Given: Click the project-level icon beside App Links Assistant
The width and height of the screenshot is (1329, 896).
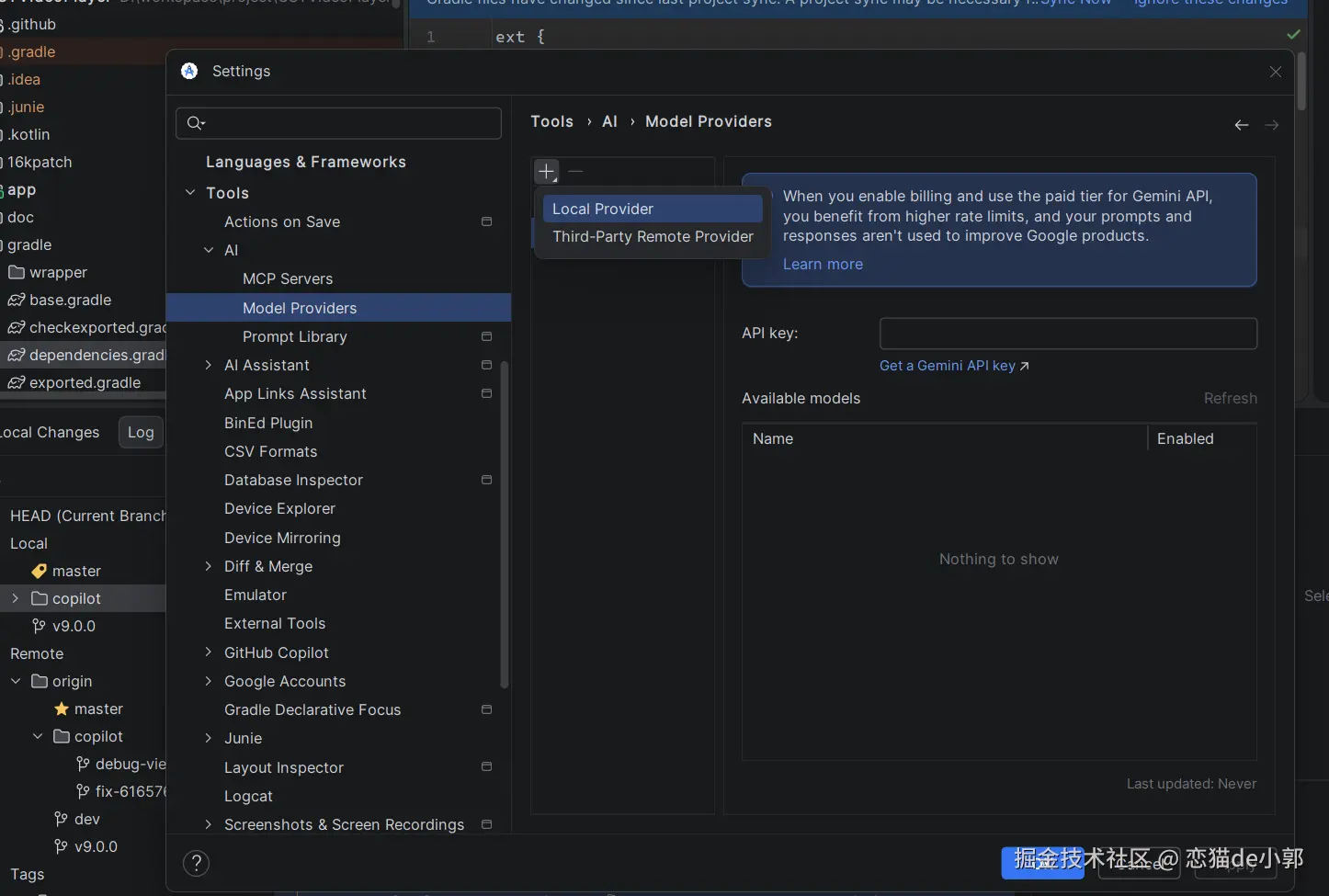Looking at the screenshot, I should coord(486,393).
